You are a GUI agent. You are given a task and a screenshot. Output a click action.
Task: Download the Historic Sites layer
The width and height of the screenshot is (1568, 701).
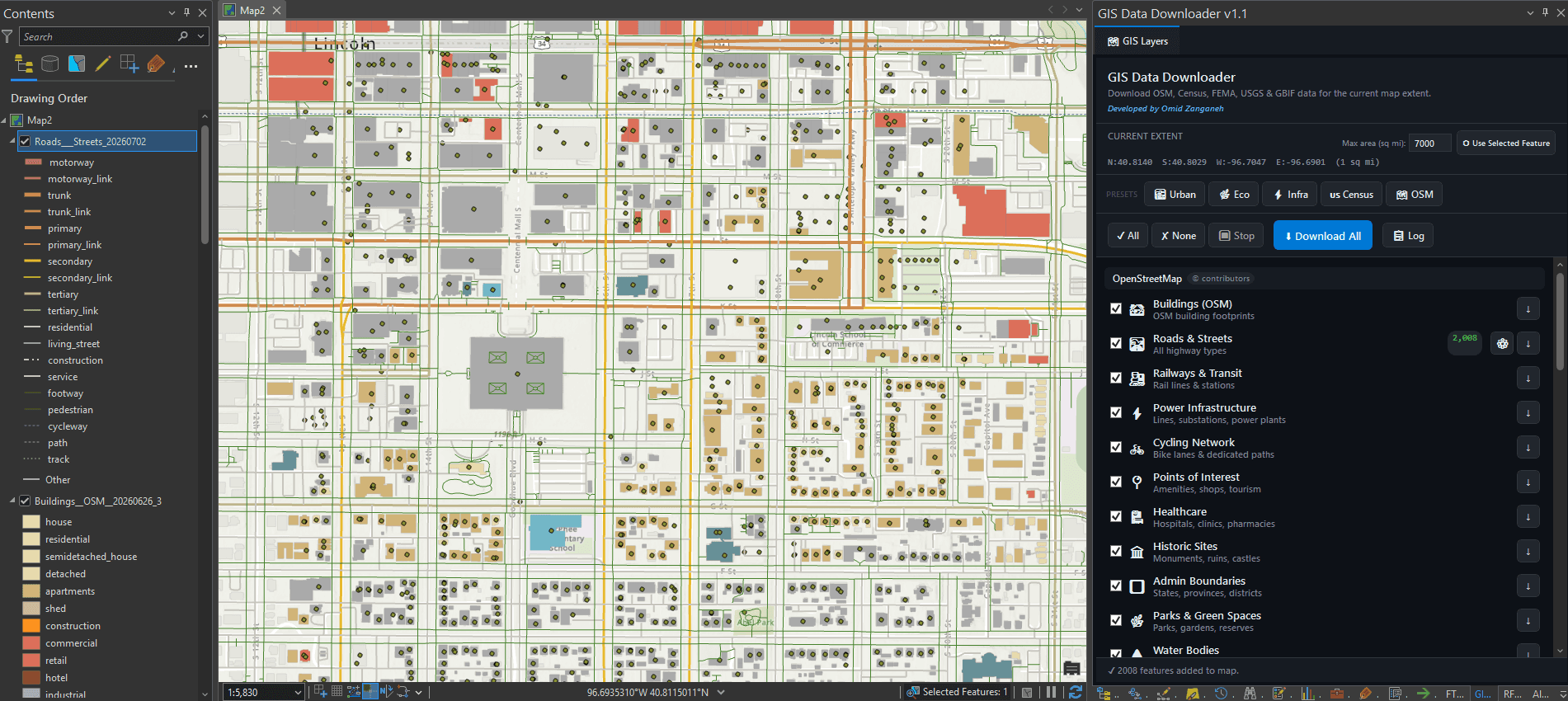pyautogui.click(x=1528, y=552)
